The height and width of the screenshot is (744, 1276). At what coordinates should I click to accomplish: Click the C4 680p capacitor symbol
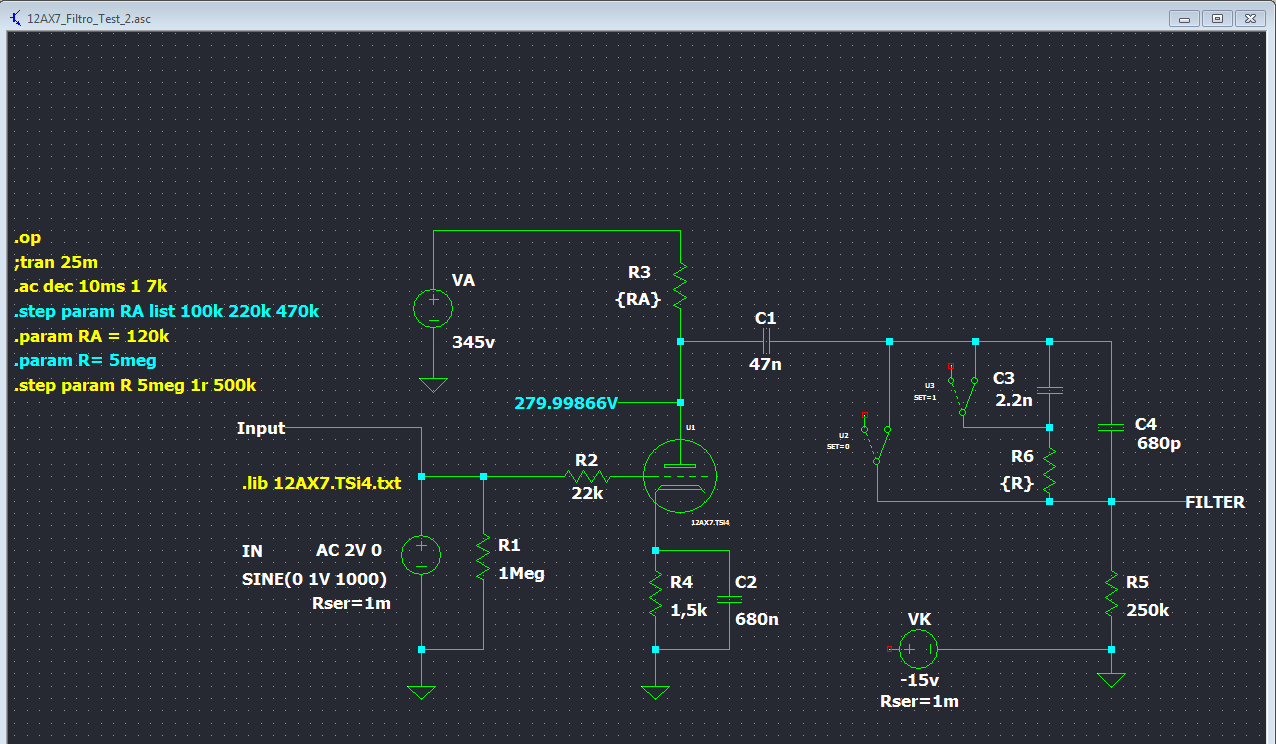[x=1111, y=427]
